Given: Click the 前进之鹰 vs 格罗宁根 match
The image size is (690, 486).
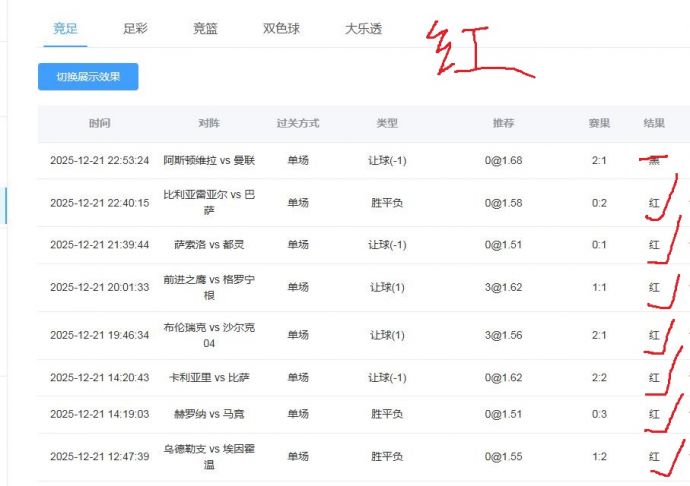Looking at the screenshot, I should 209,287.
